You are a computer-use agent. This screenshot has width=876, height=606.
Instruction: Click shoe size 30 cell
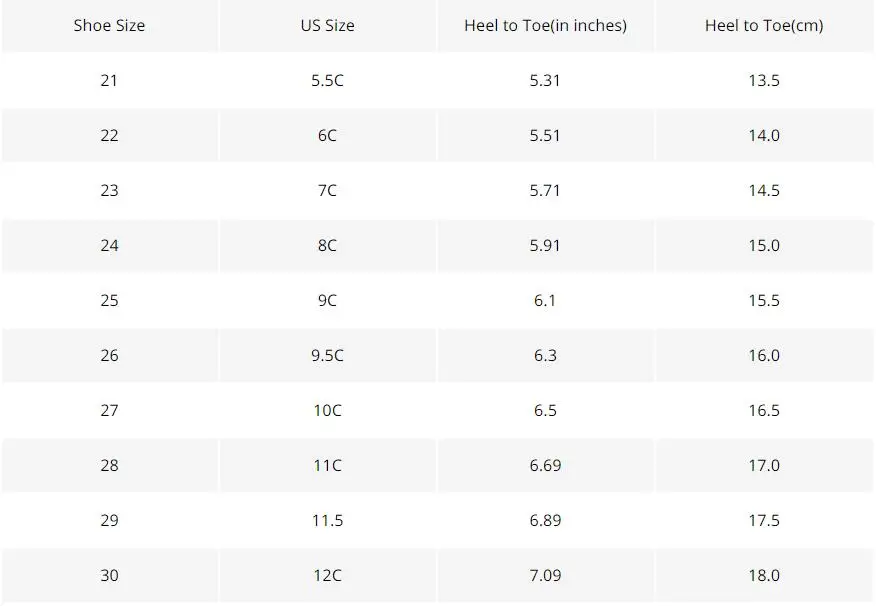tap(109, 575)
